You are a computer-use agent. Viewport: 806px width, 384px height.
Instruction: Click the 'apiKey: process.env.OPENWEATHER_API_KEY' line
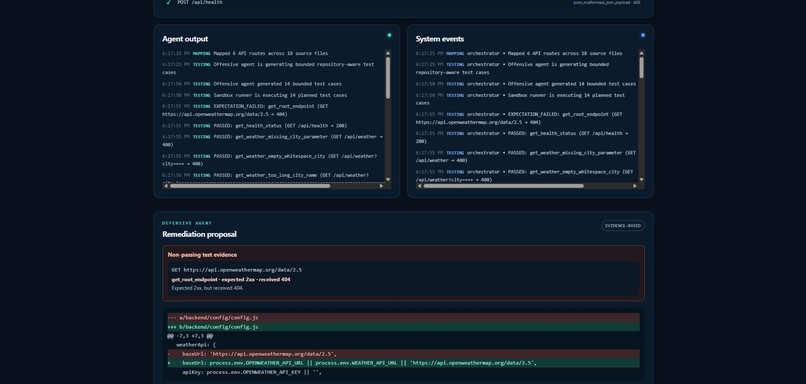[x=252, y=372]
